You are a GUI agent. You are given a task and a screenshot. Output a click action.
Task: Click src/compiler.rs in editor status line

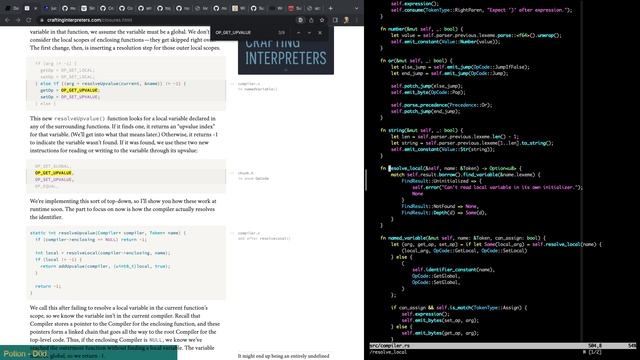pyautogui.click(x=390, y=346)
